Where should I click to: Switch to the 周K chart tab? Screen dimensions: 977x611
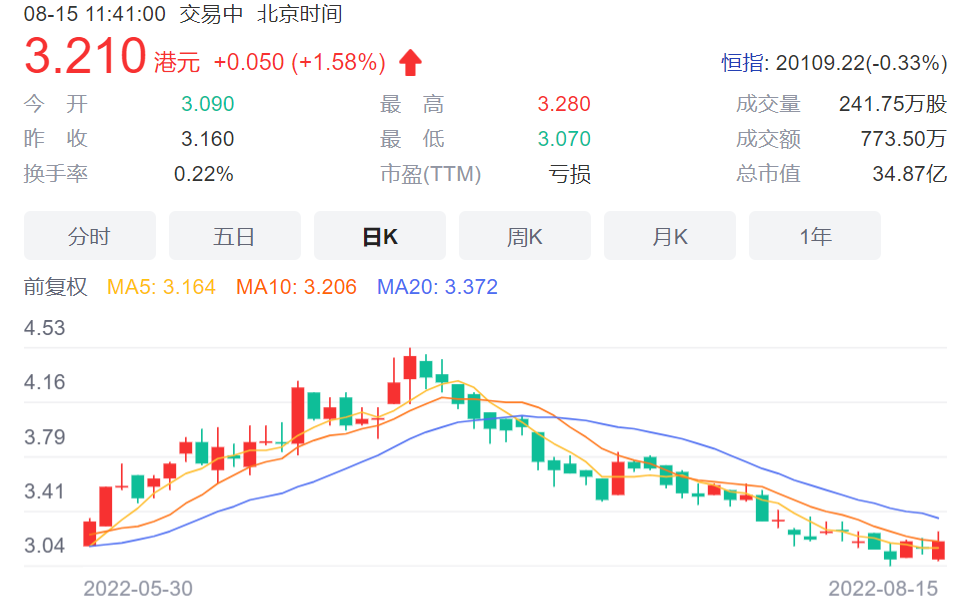point(525,236)
